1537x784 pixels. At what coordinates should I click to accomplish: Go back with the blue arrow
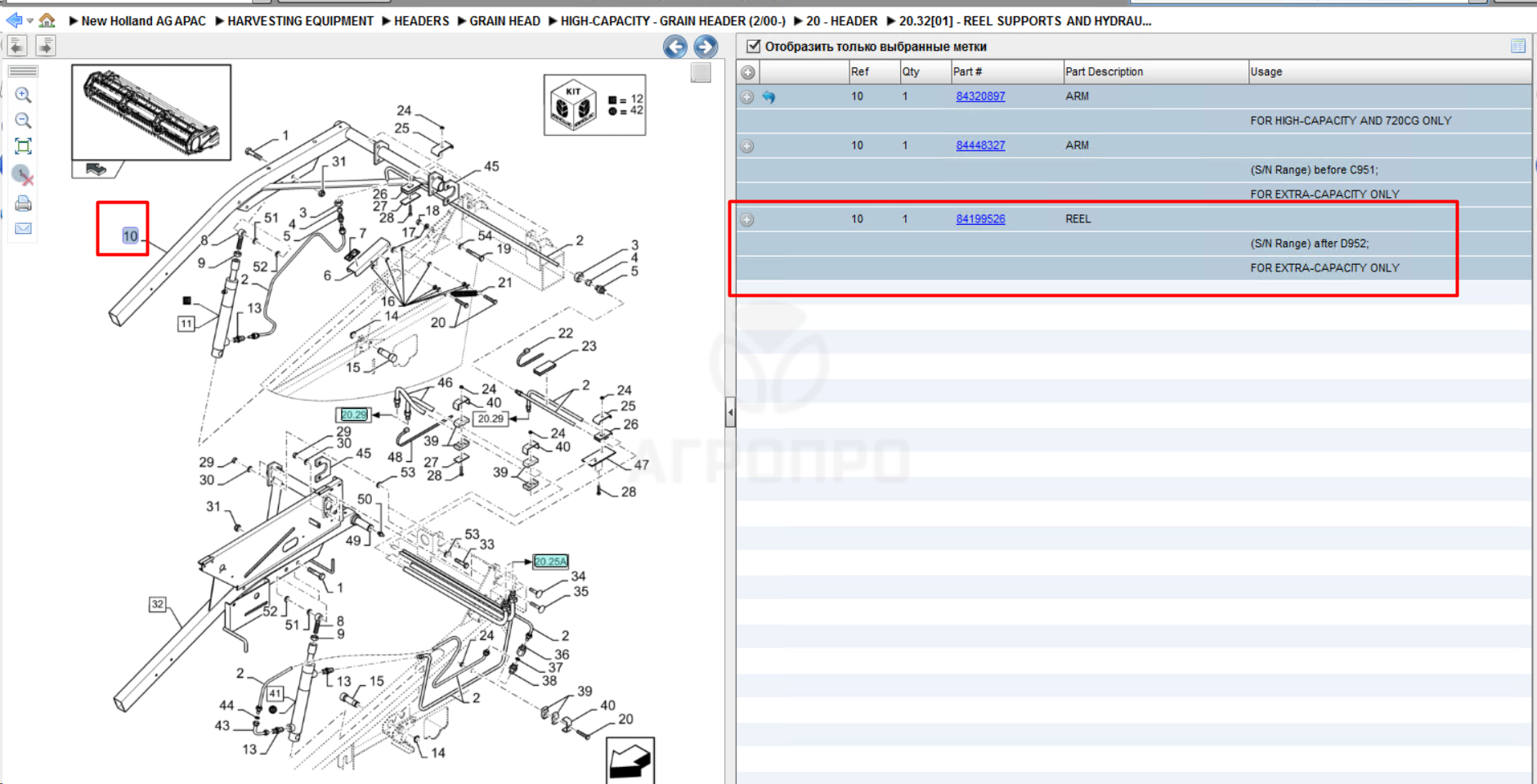tap(14, 20)
